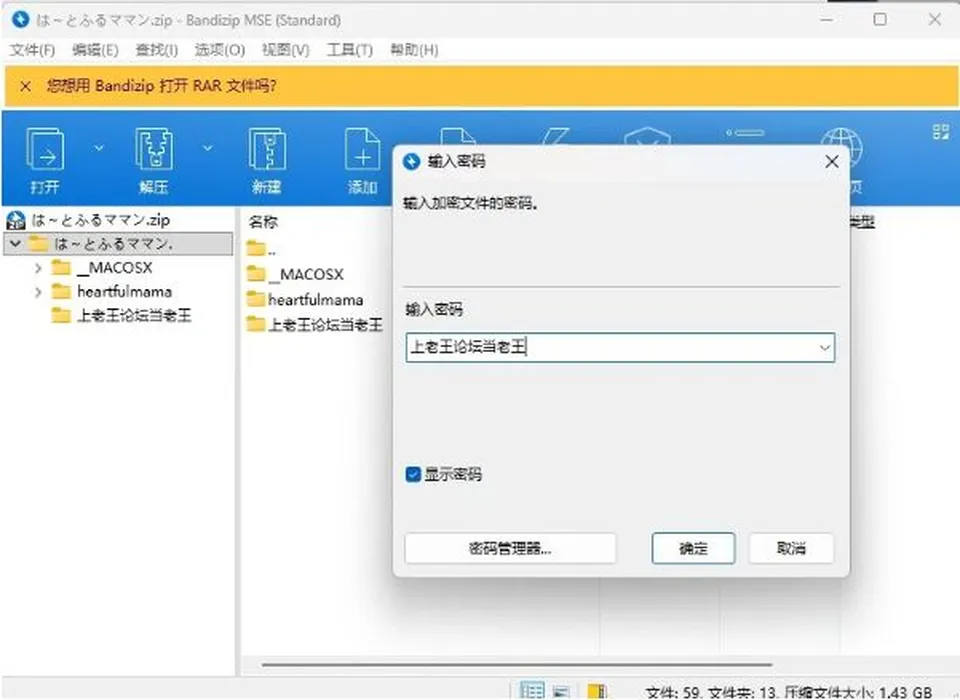Expand the heartfulmama folder in tree
Image resolution: width=960 pixels, height=700 pixels.
coord(38,292)
